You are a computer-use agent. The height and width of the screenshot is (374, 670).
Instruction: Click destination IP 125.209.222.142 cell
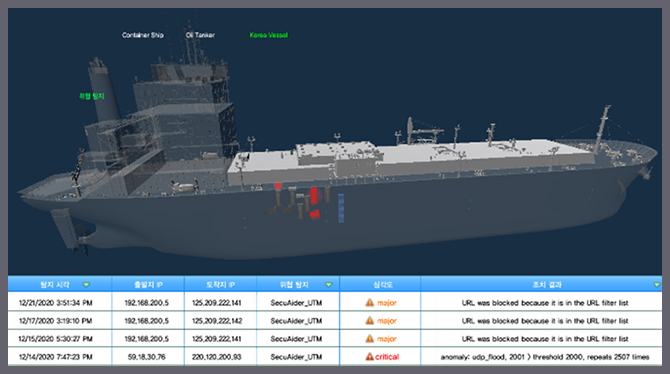217,321
